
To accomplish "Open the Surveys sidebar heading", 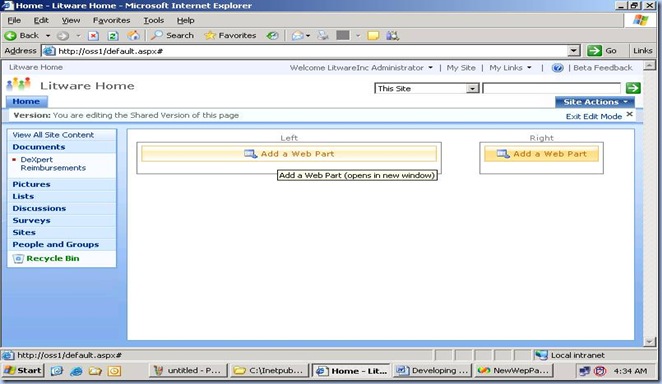I will pyautogui.click(x=31, y=220).
